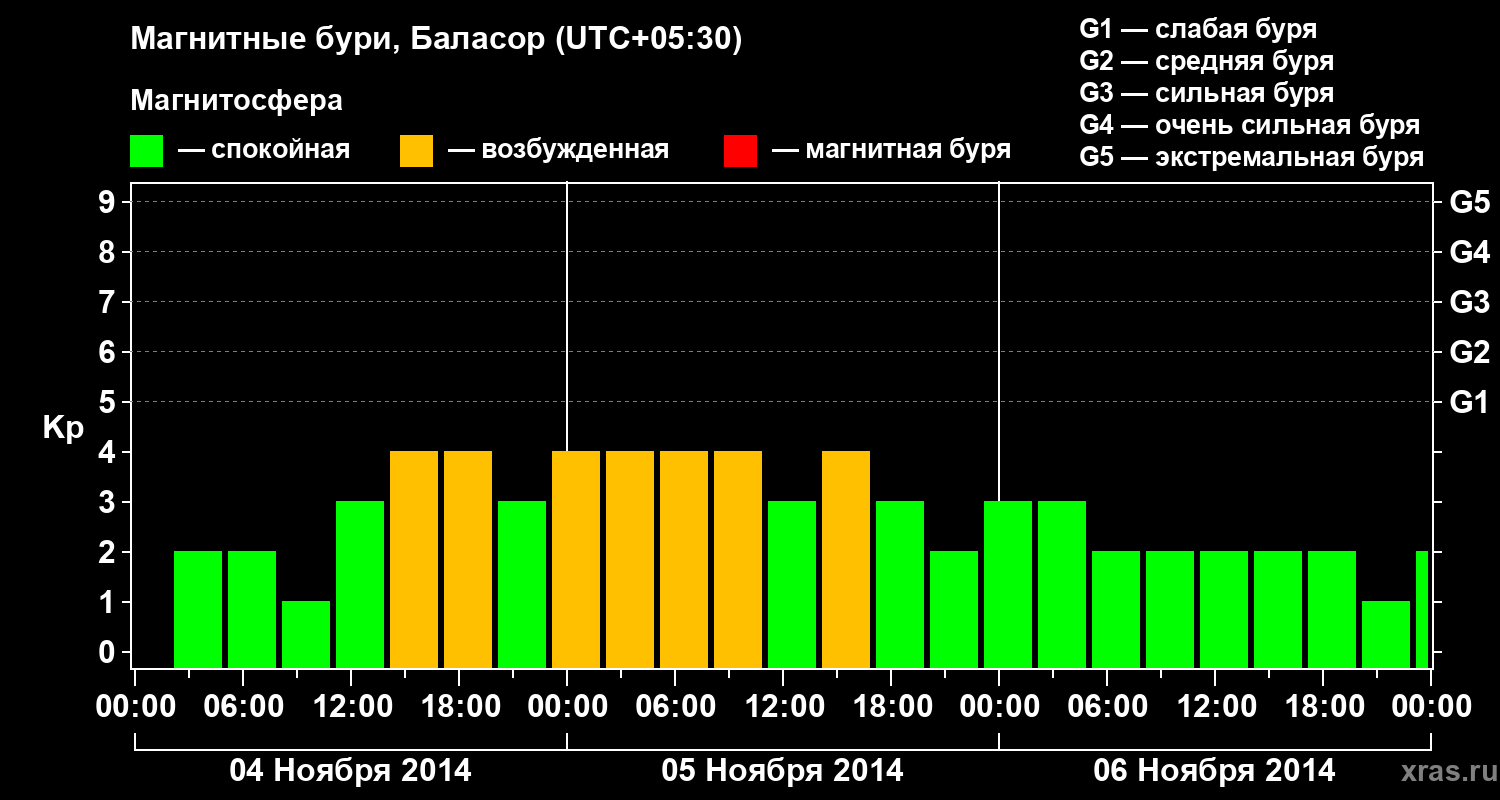Click the orange 'возбужденная' legend swatch
Screen dimensions: 1500x800
tap(416, 151)
